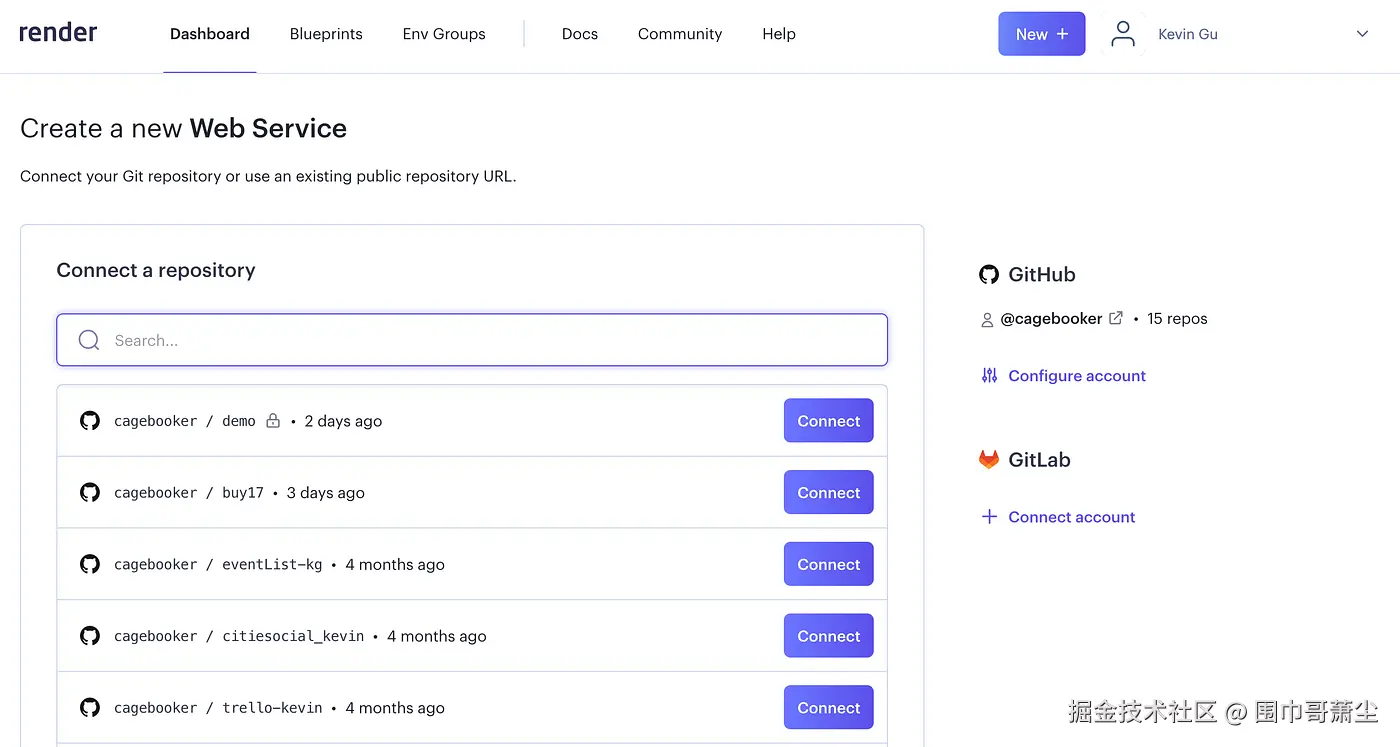Click the render logo

coord(58,33)
